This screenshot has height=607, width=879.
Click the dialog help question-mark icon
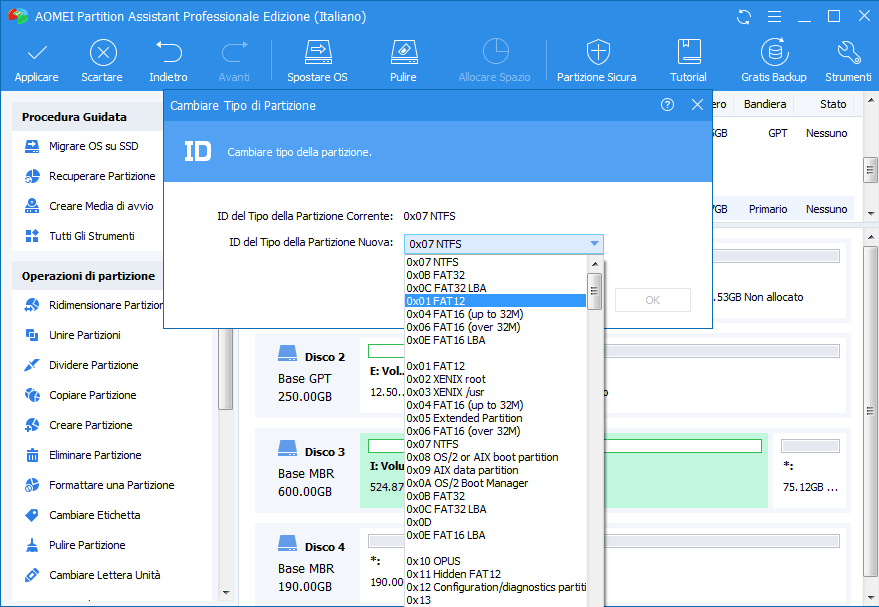coord(667,105)
